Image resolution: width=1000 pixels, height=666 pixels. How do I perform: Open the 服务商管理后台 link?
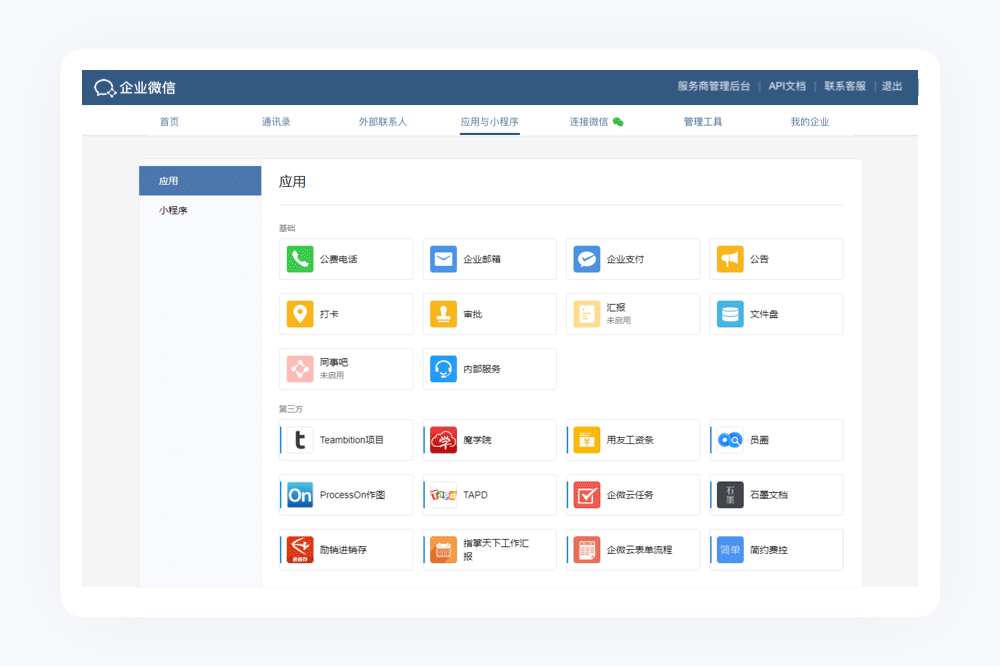point(714,86)
